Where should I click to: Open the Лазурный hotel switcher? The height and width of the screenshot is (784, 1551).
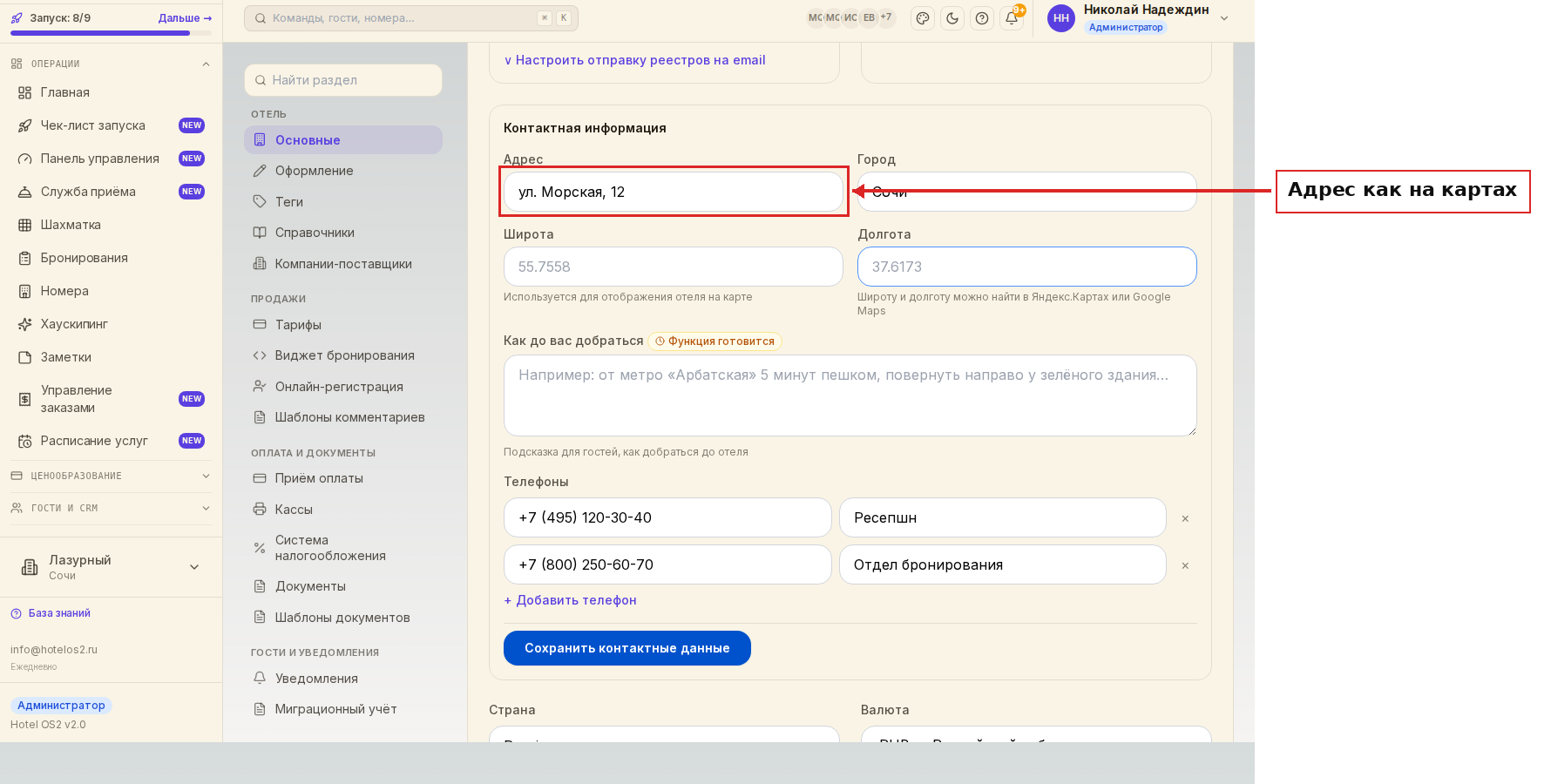tap(111, 567)
